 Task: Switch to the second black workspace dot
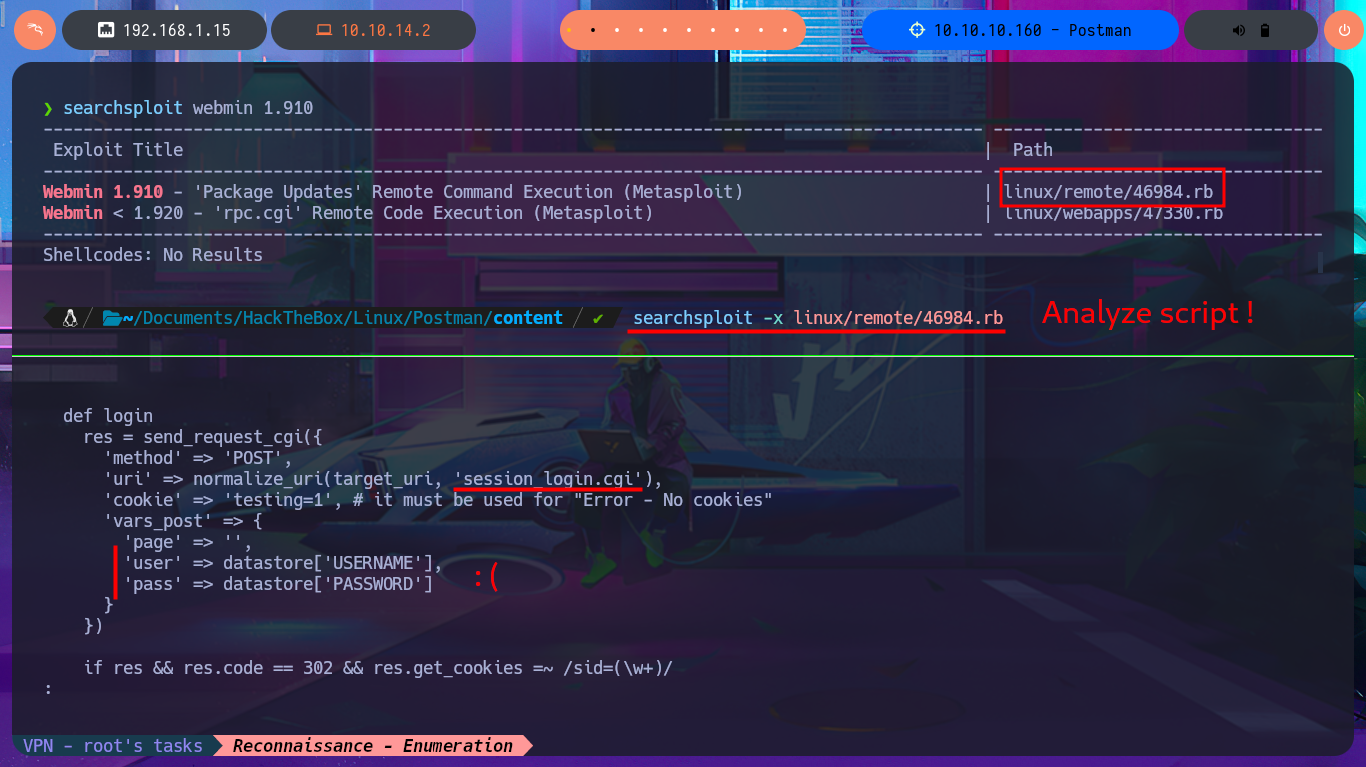click(593, 30)
